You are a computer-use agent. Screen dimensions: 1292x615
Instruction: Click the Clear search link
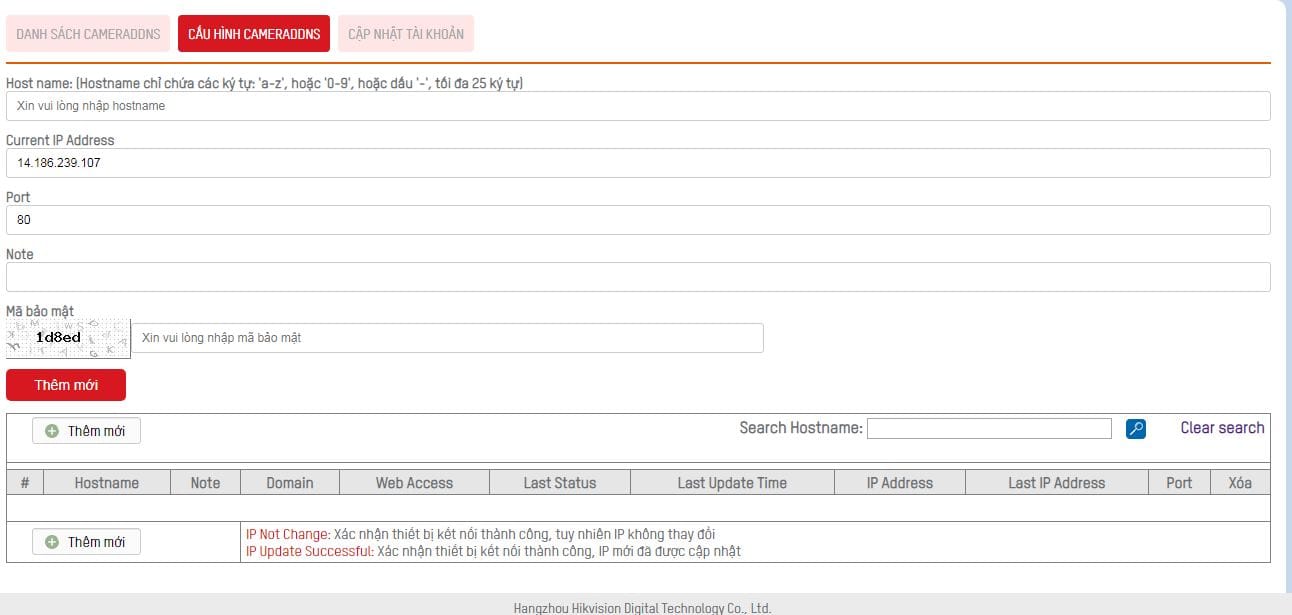[1222, 428]
